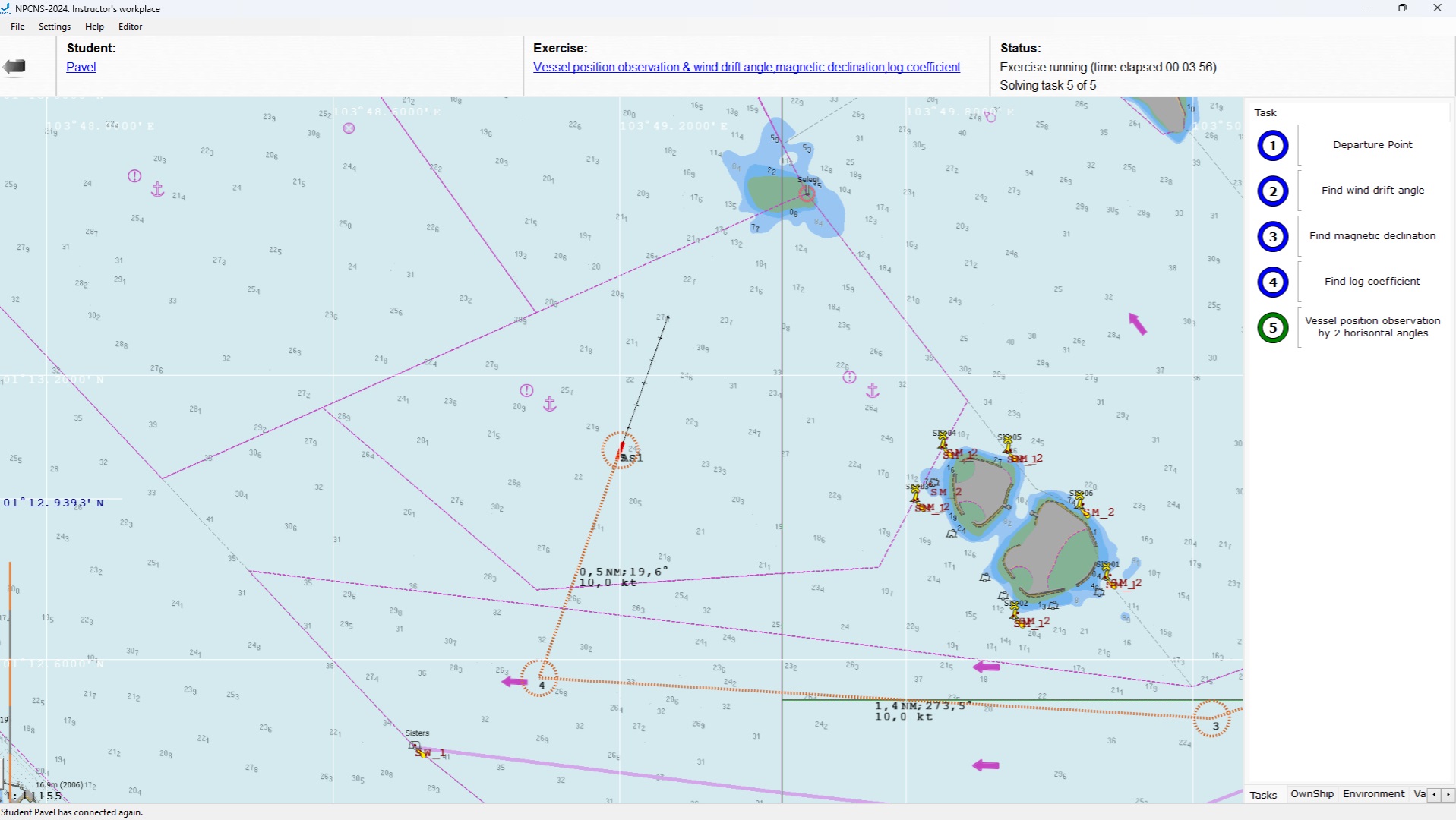Open the Editor menu
Screen dimensions: 1456x820
[130, 27]
